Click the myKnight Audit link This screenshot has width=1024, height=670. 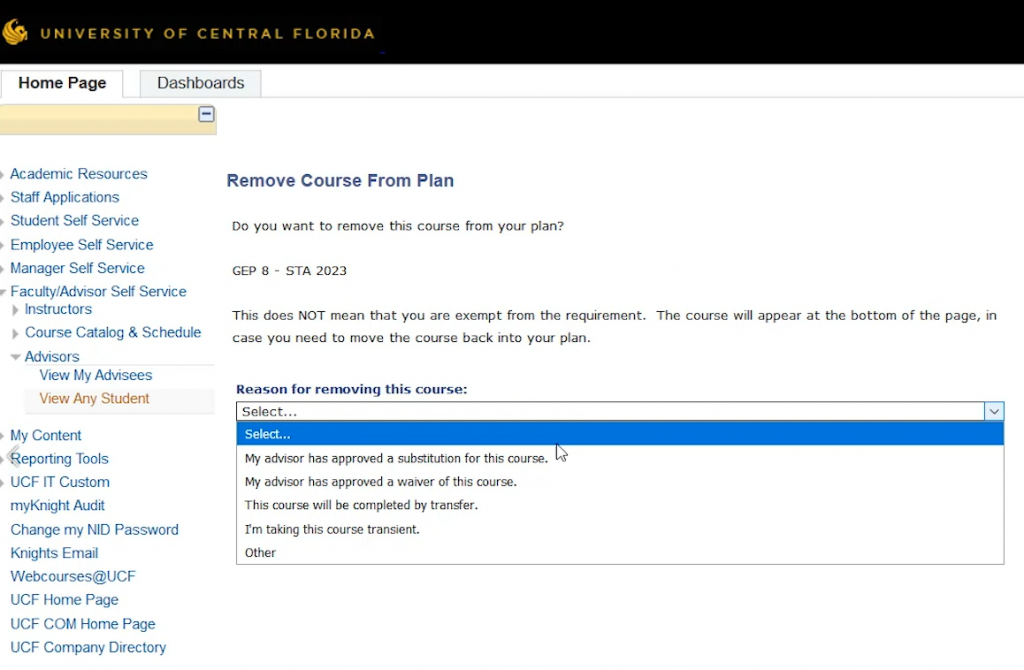coord(57,505)
